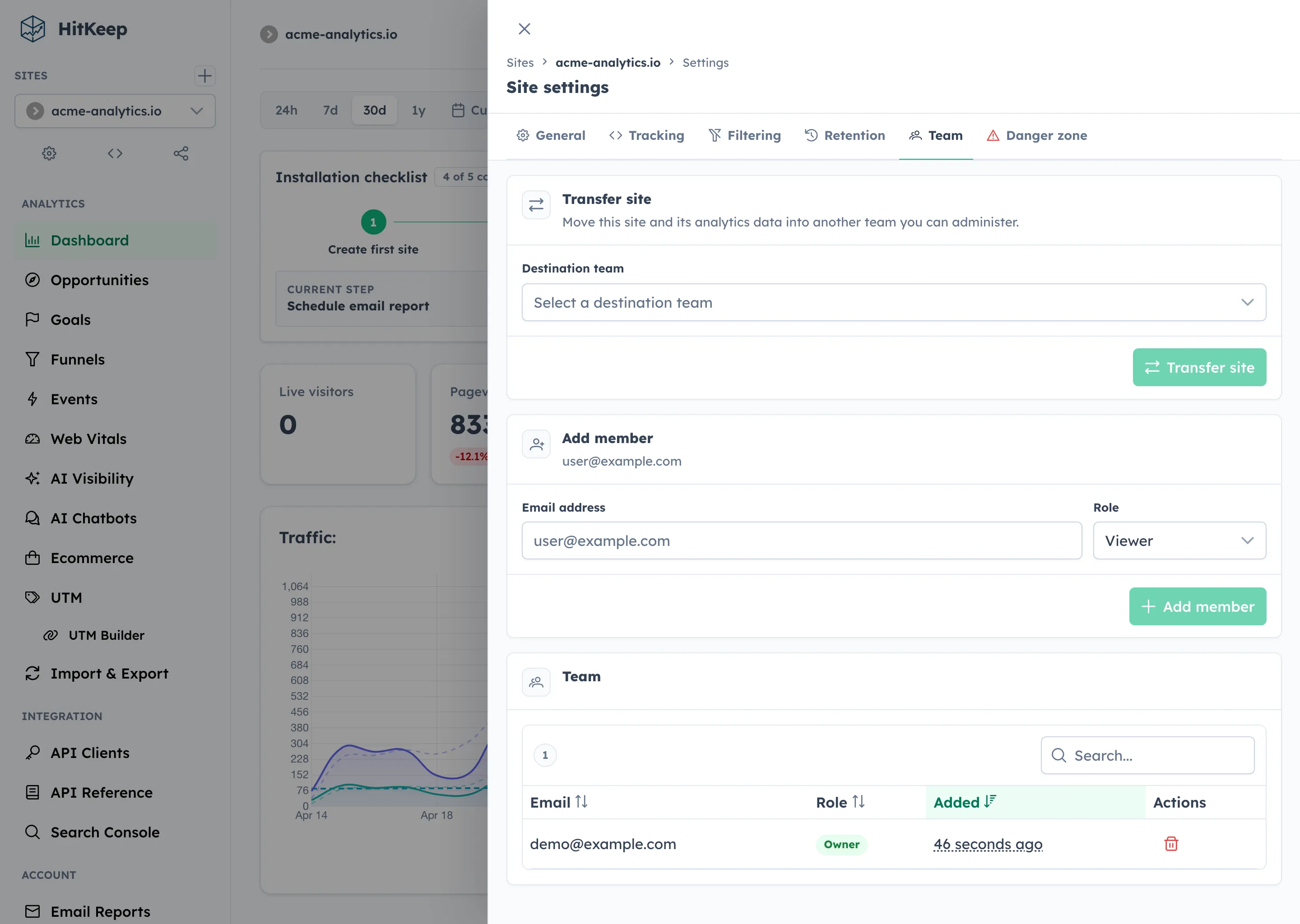Image resolution: width=1300 pixels, height=924 pixels.
Task: Open Search Console integration
Action: [x=115, y=832]
